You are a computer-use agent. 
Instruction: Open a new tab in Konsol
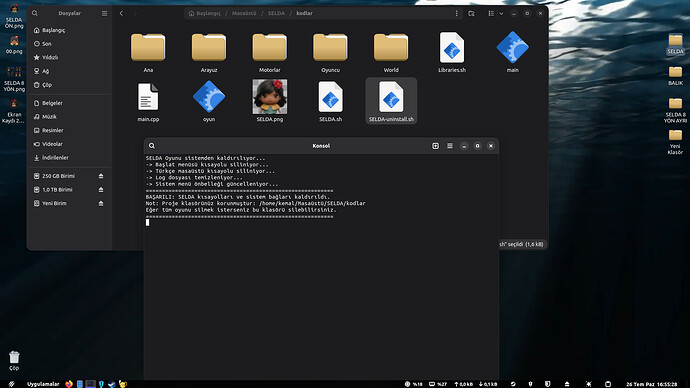(435, 146)
